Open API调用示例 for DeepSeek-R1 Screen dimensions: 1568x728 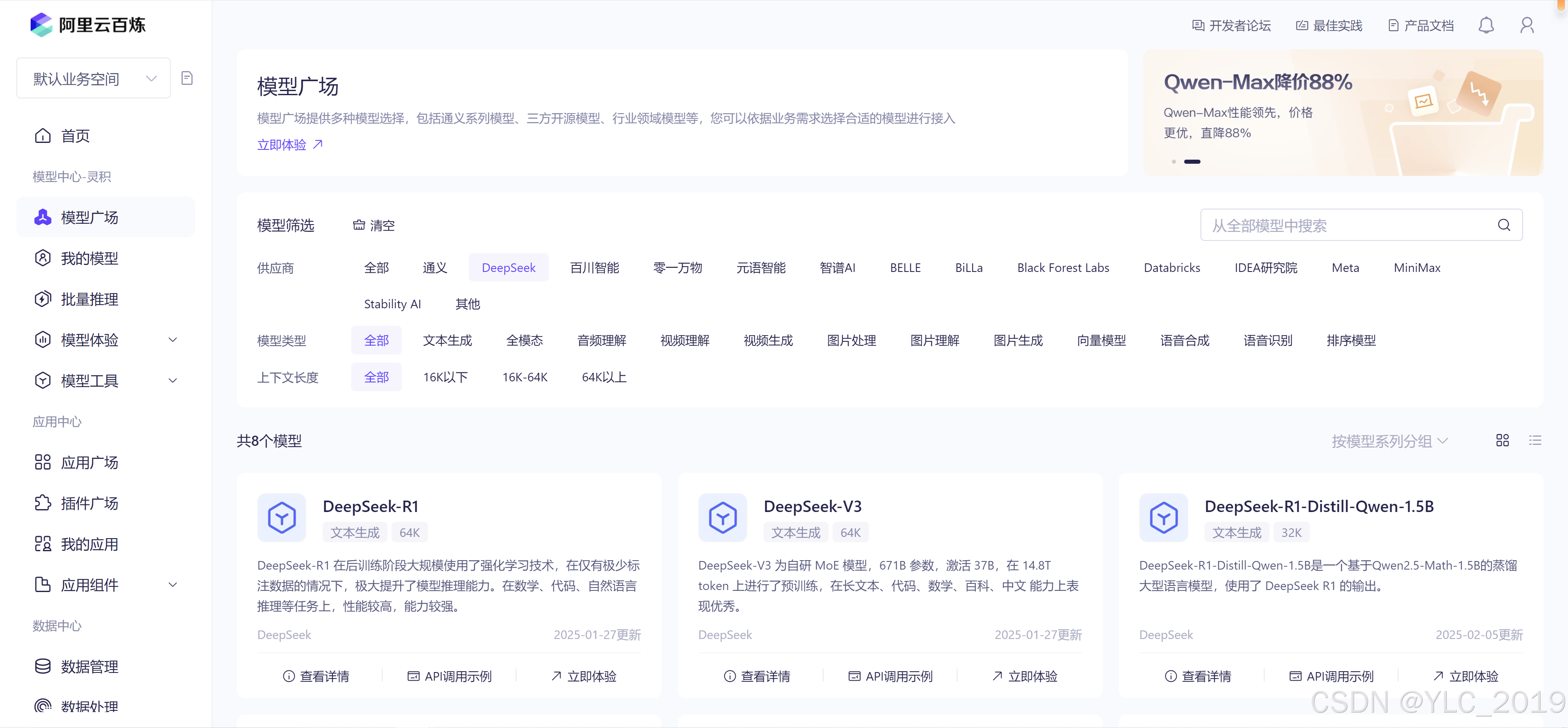[x=449, y=676]
